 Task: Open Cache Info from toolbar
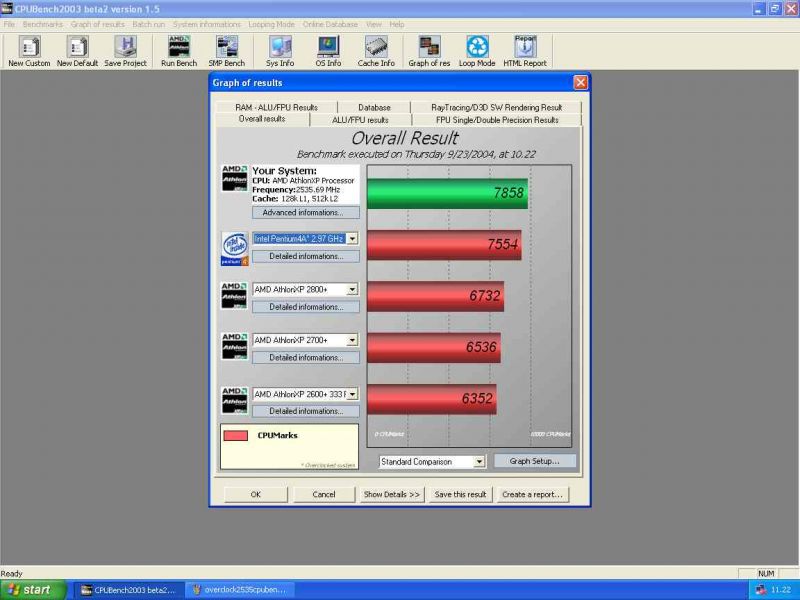(376, 51)
